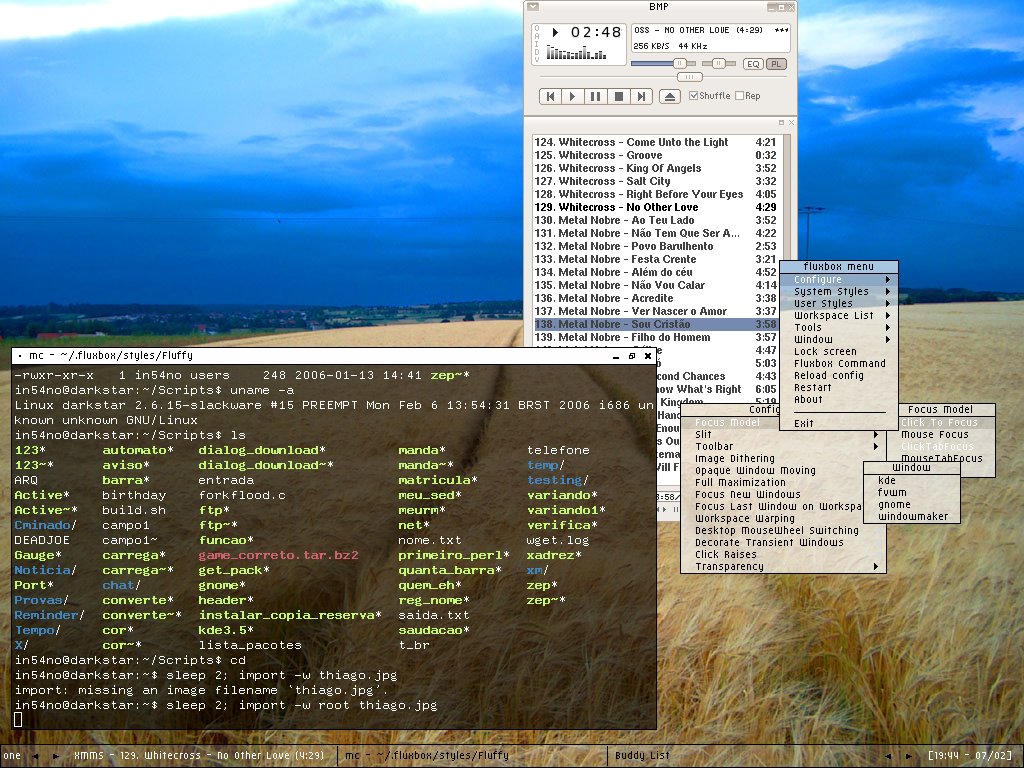Toggle the playlist with PL button

776,64
